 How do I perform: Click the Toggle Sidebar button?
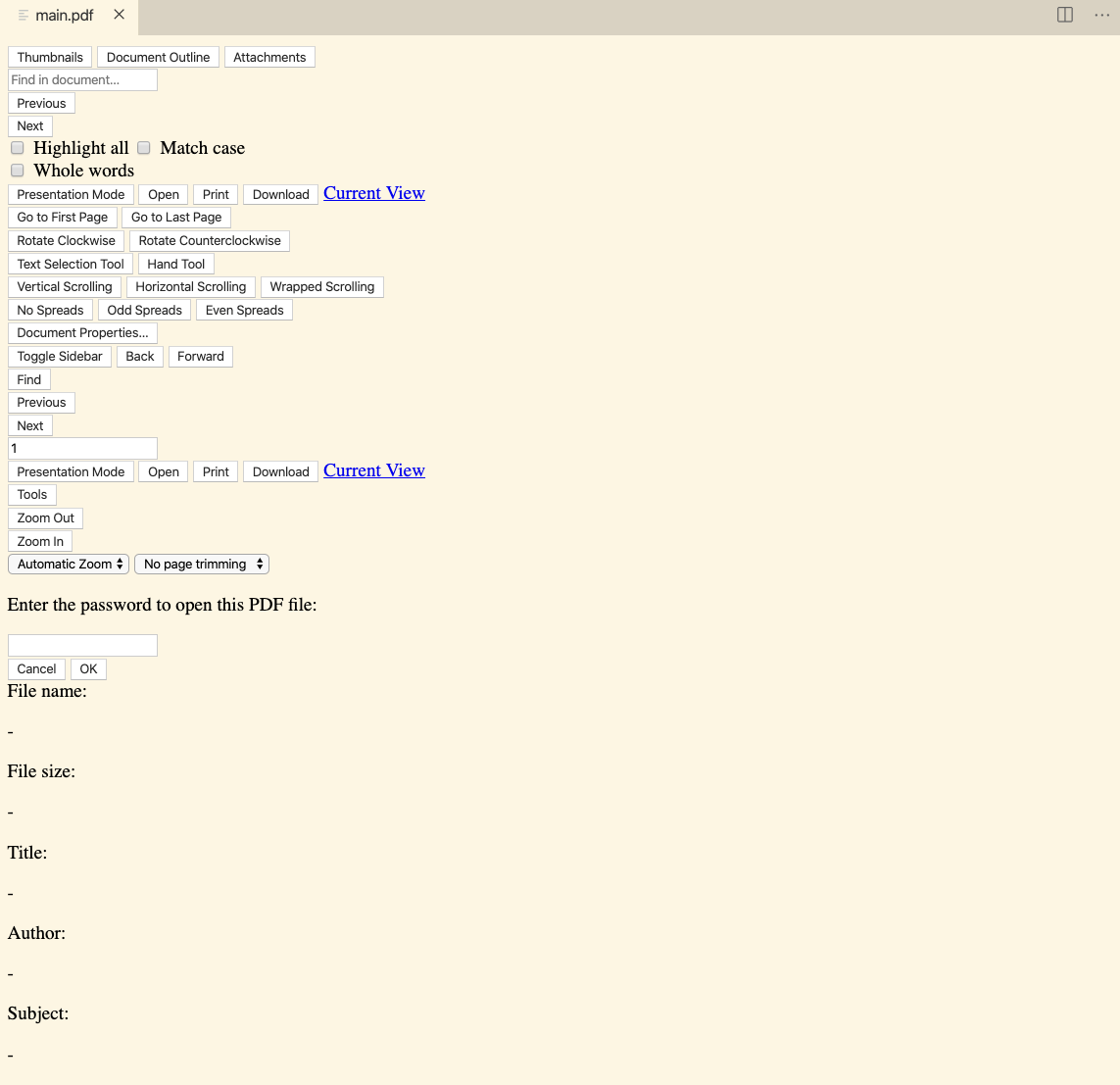(60, 357)
